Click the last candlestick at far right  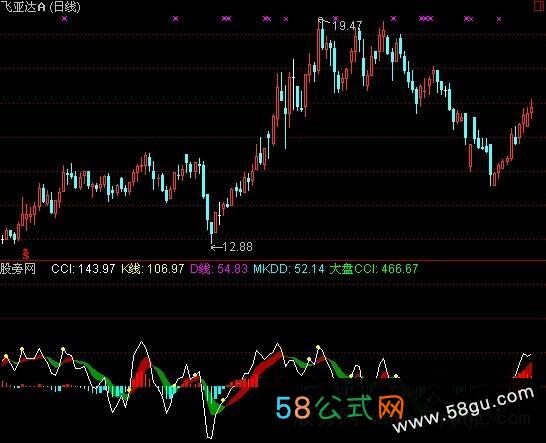(532, 109)
